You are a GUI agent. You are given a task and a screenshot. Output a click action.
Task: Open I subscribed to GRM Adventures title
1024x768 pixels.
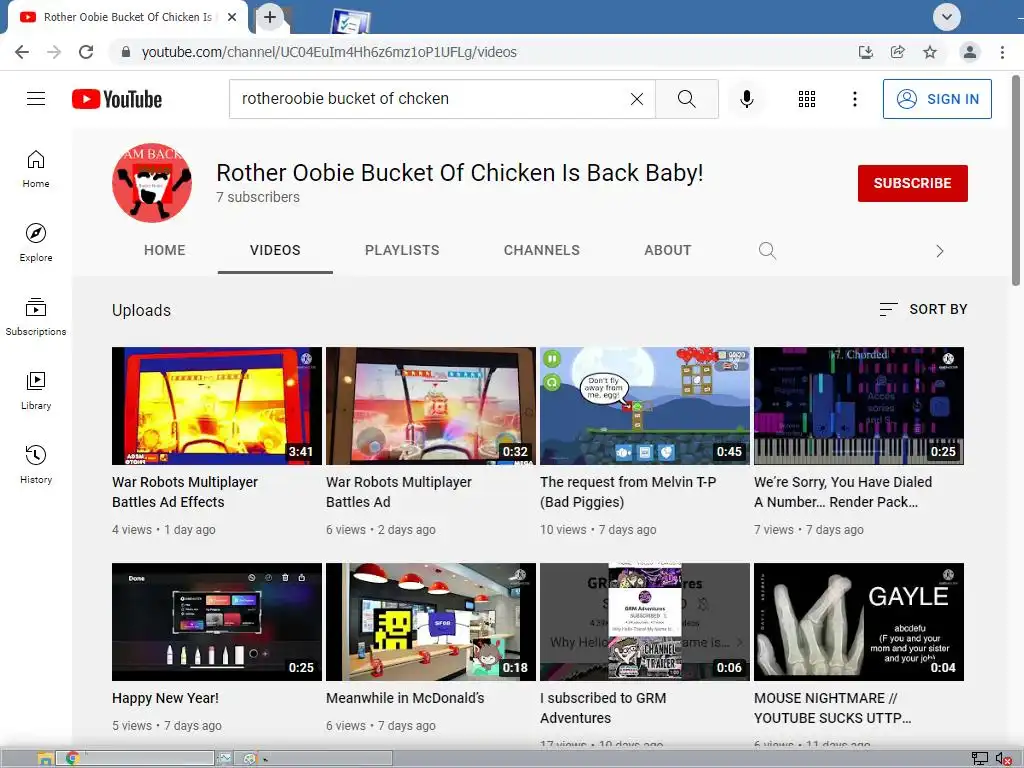[x=603, y=708]
